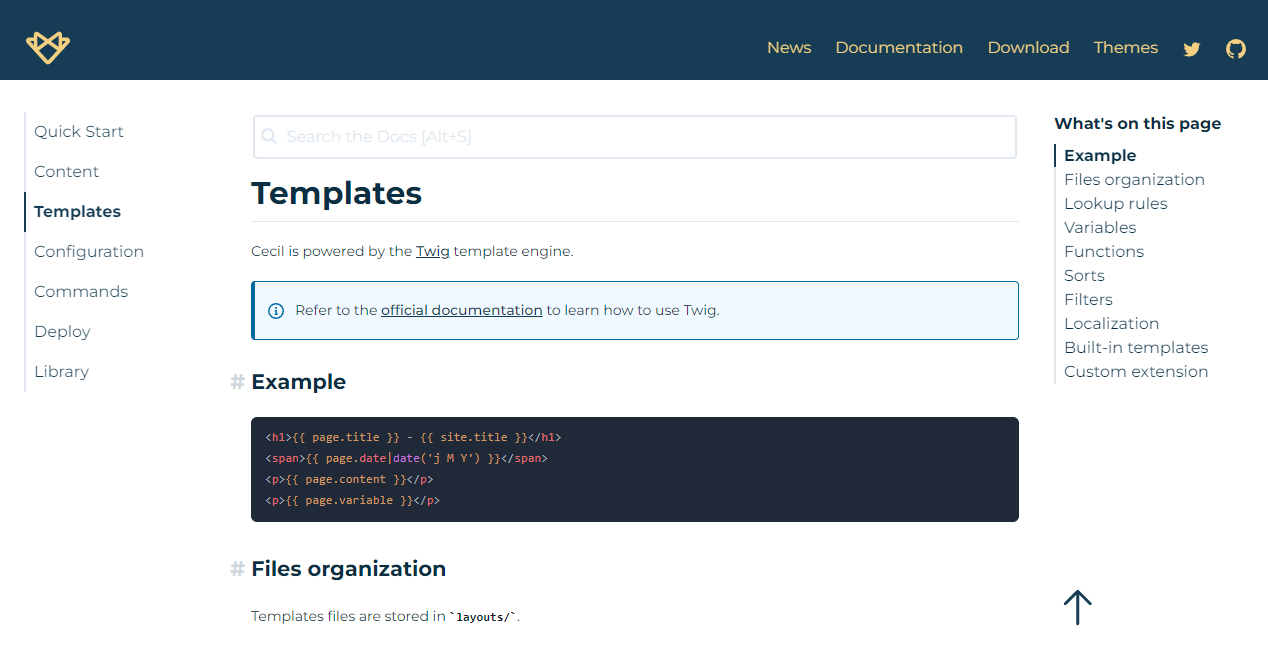Click the magnifier icon in the search bar

coord(269,136)
